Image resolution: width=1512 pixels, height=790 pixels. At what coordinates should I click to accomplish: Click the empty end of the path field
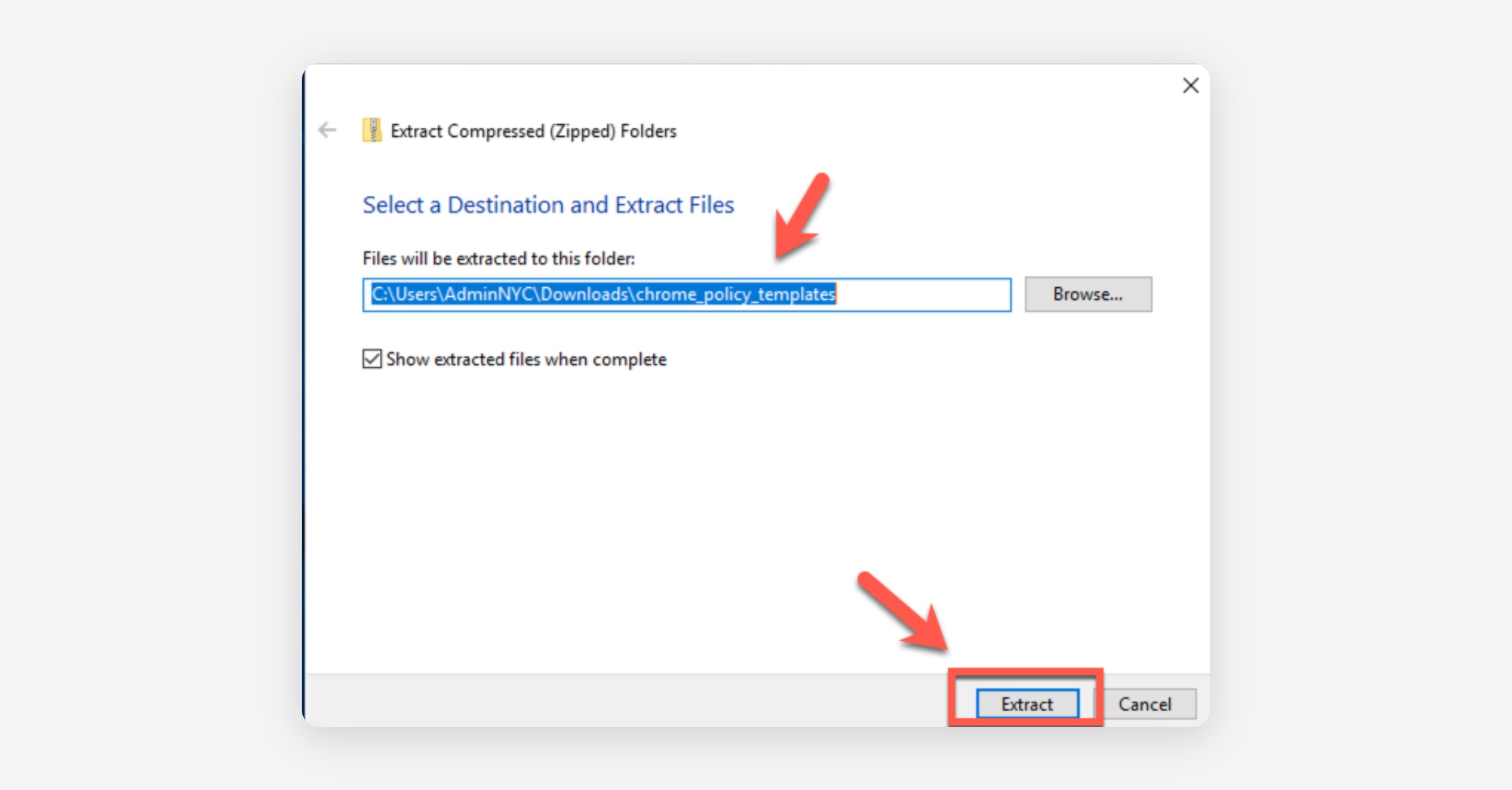pos(923,295)
